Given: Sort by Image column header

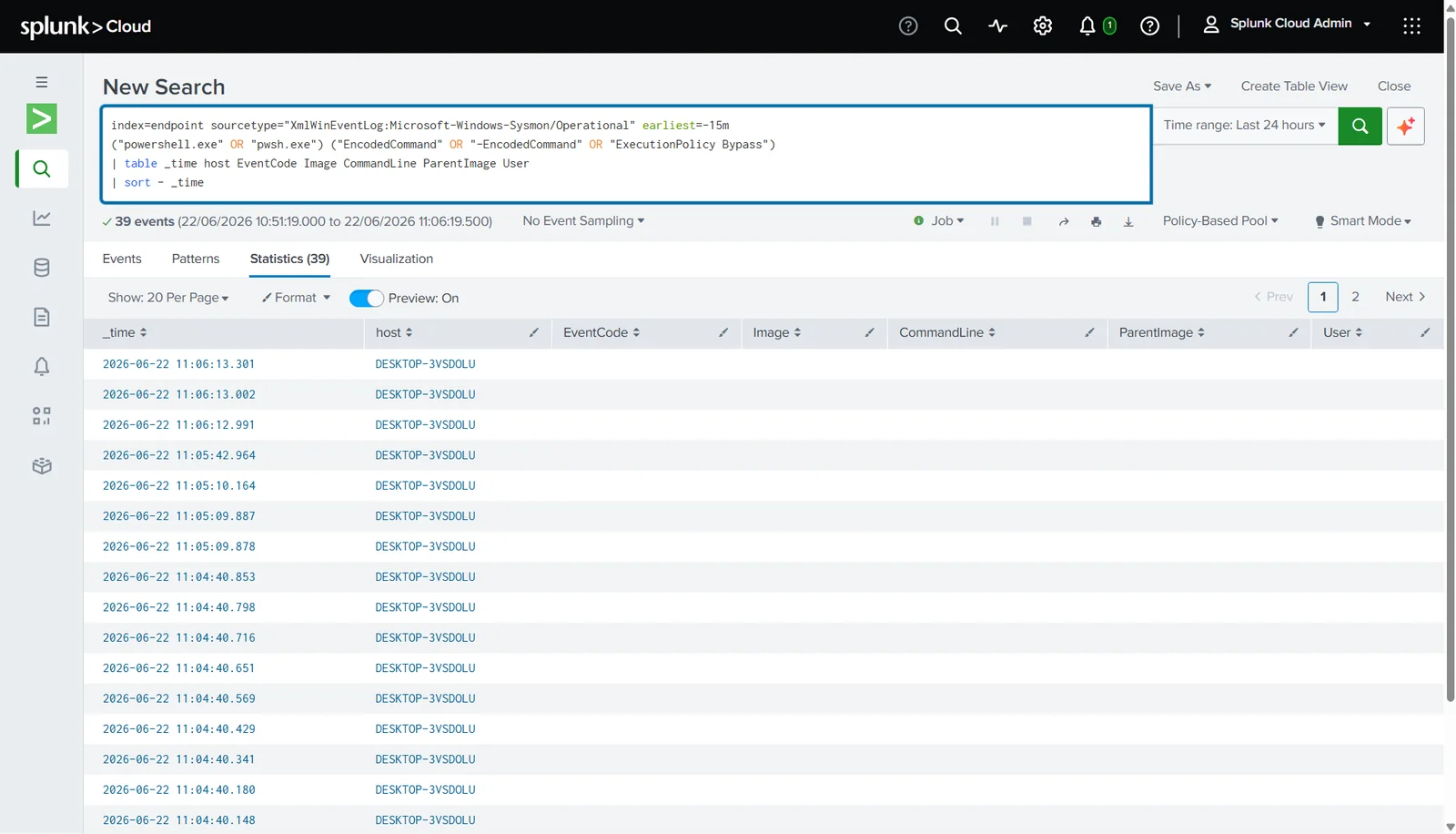Looking at the screenshot, I should (777, 332).
